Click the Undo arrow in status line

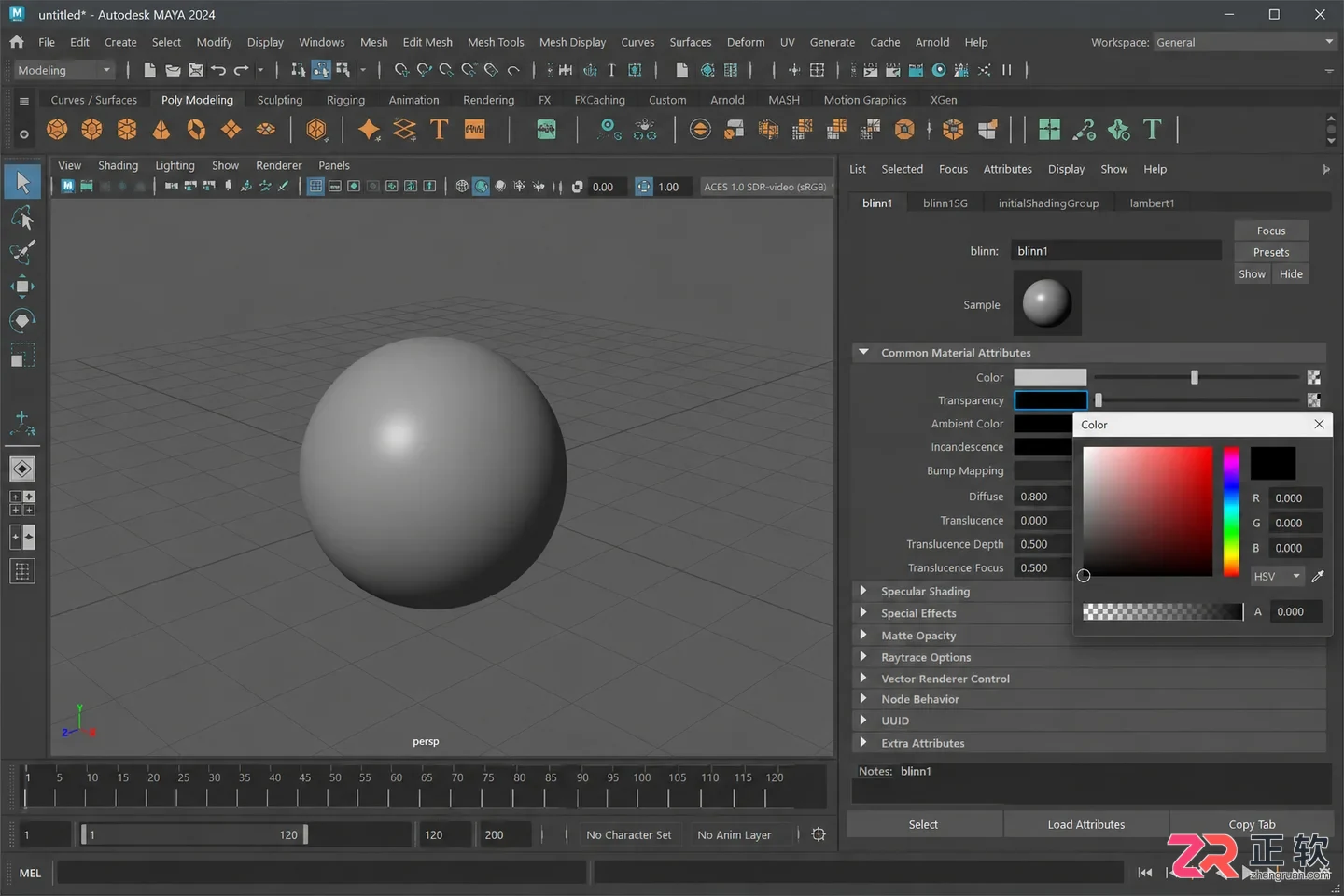218,70
